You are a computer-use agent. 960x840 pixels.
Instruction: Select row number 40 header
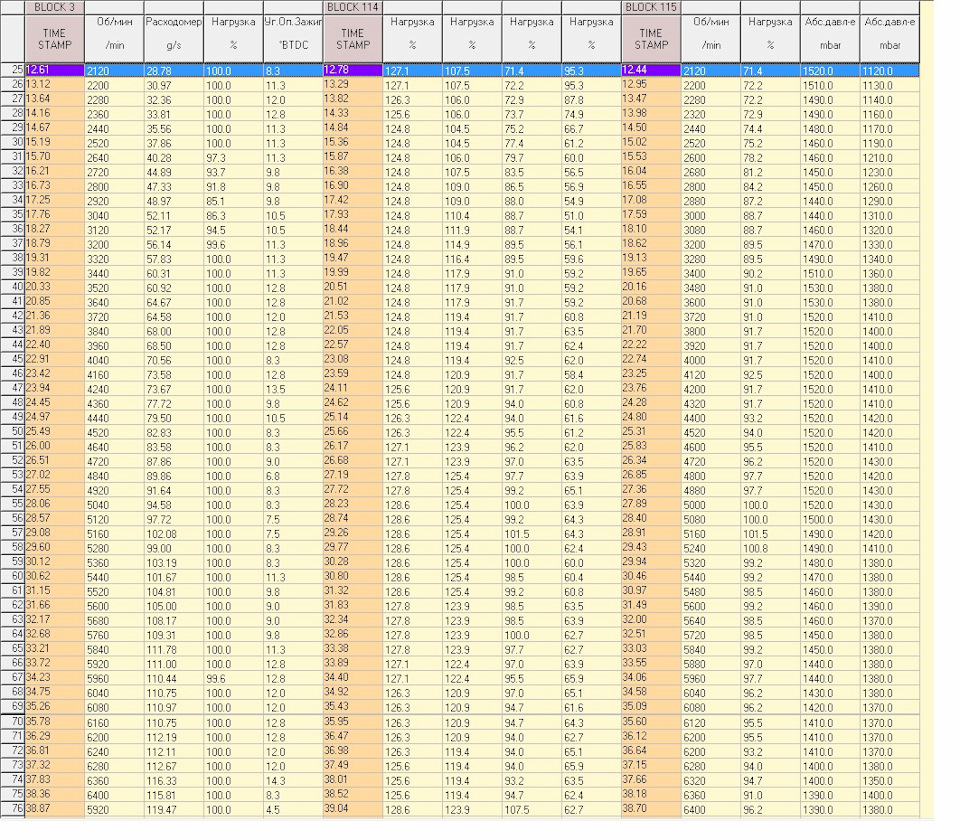pos(12,287)
